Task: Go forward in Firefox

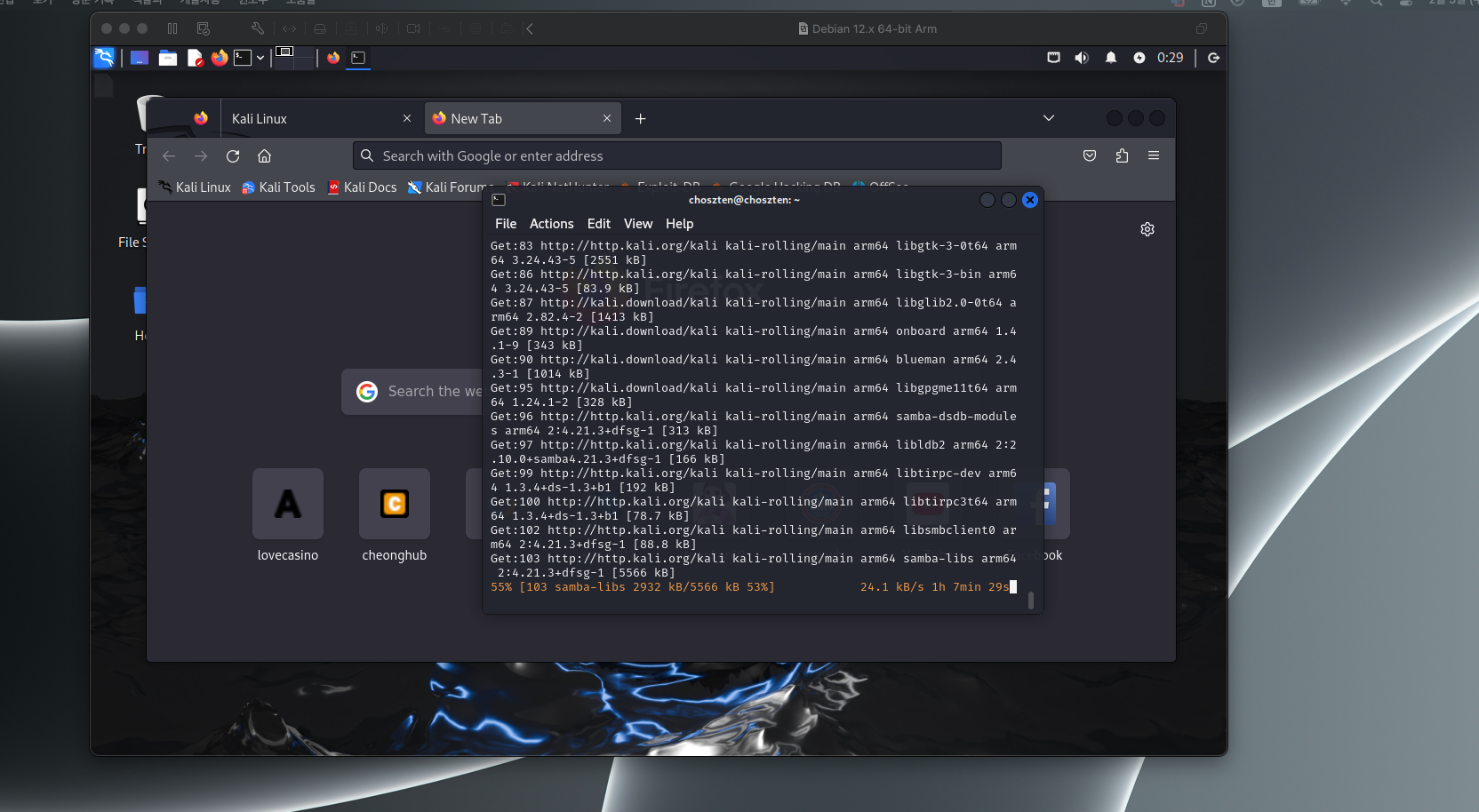Action: coord(201,156)
